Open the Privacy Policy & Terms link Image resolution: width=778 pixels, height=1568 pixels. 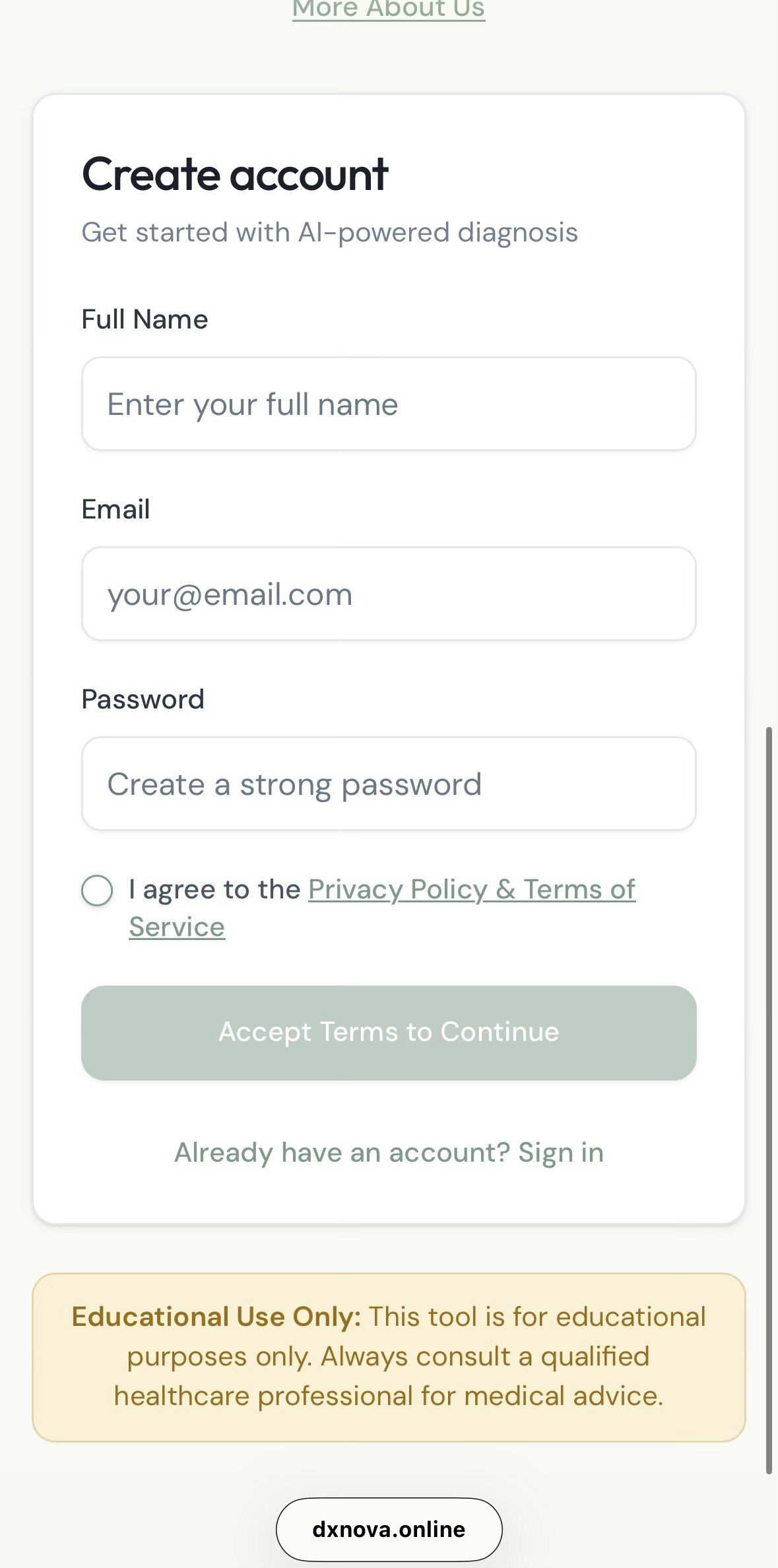pyautogui.click(x=471, y=889)
